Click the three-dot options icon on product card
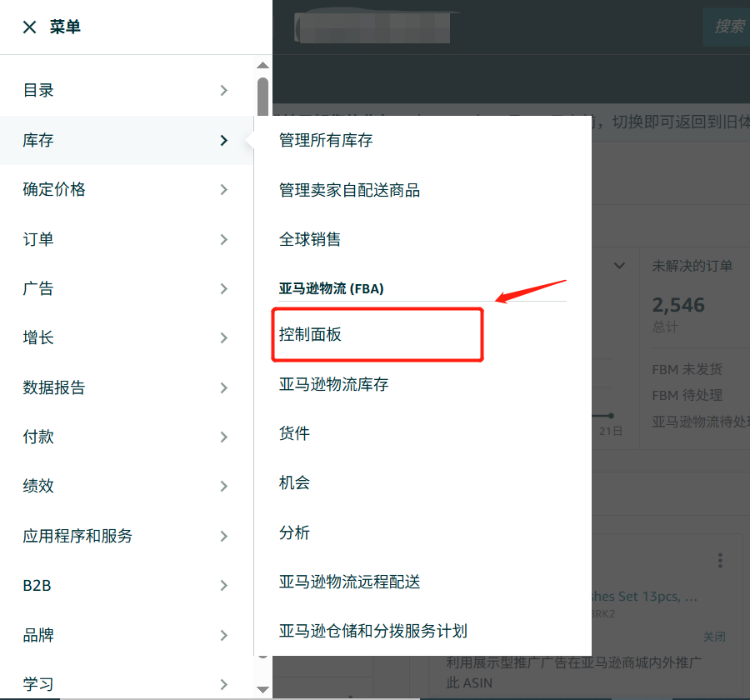The width and height of the screenshot is (750, 700). [720, 561]
